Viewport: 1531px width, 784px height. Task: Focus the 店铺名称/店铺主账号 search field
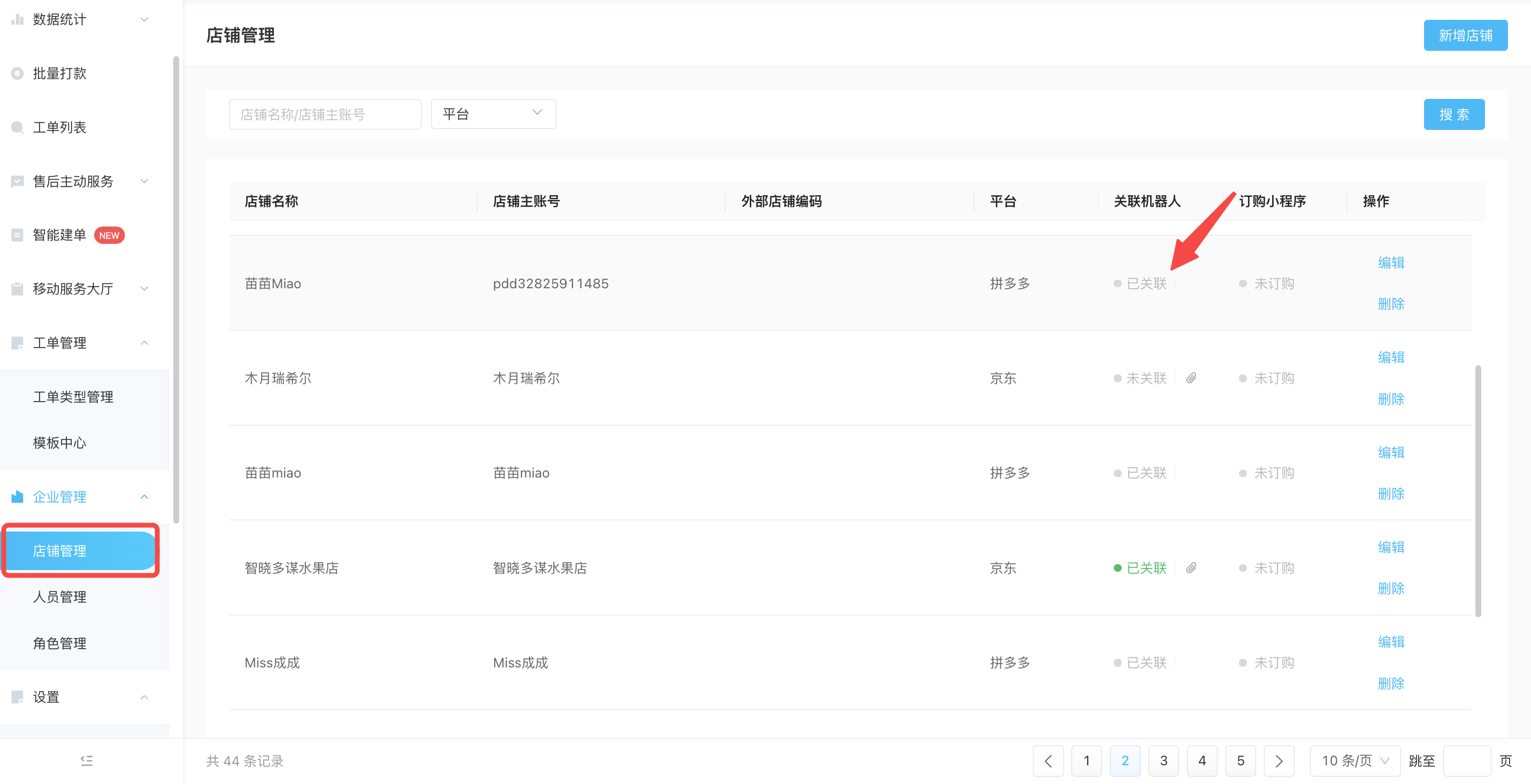coord(325,114)
